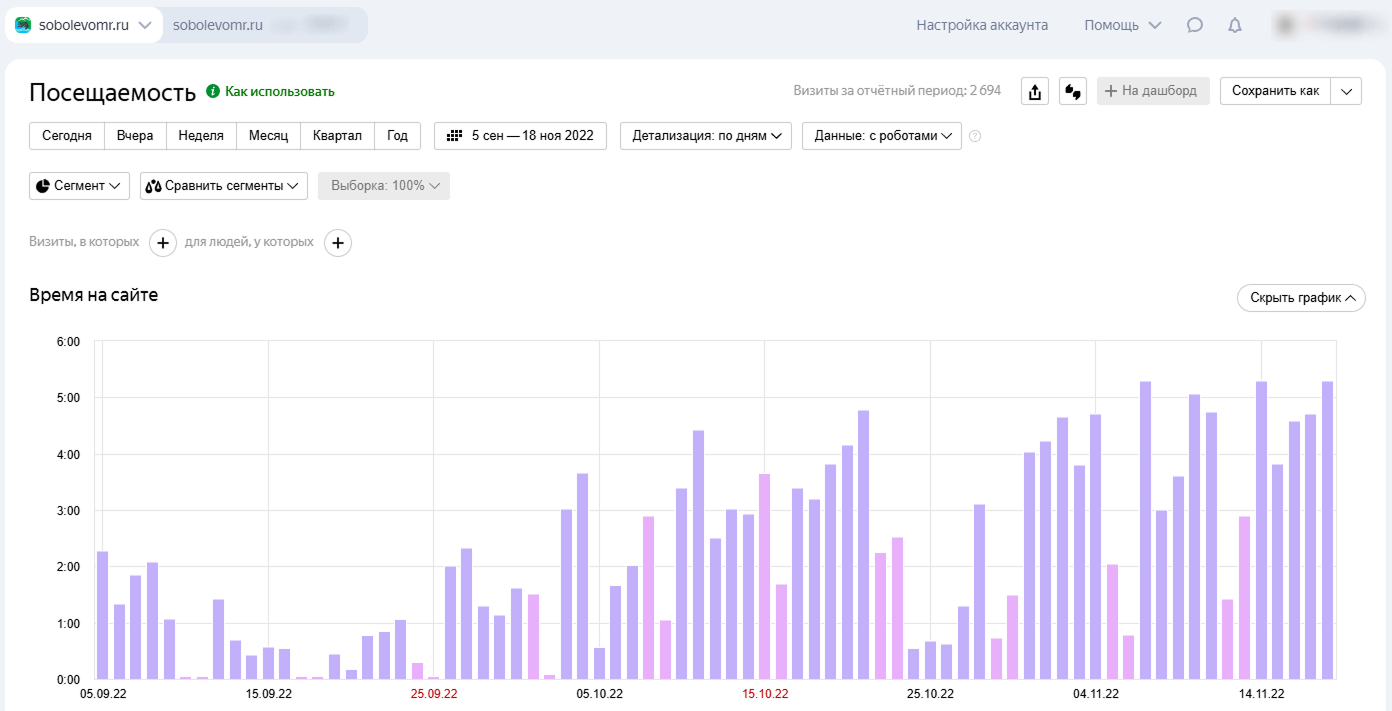
Task: Open the chat messages icon
Action: (x=1195, y=26)
